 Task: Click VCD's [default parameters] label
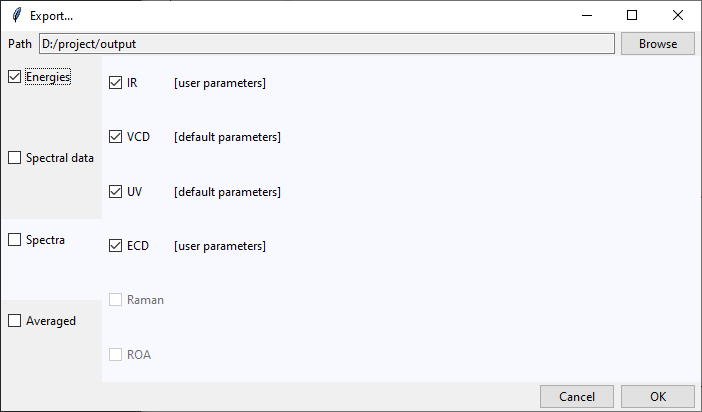(x=227, y=137)
